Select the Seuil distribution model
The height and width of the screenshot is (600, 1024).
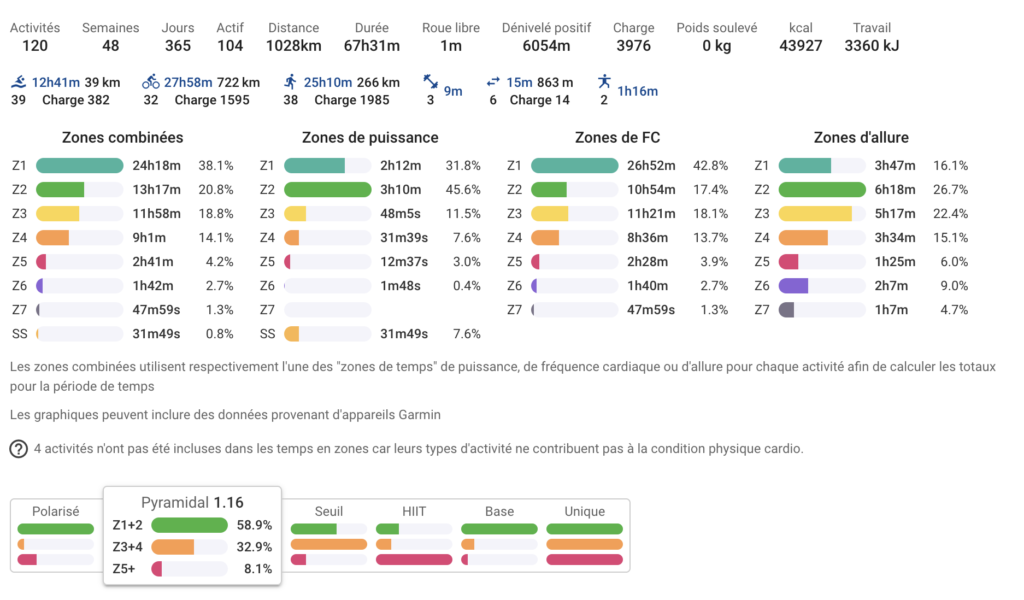(328, 511)
